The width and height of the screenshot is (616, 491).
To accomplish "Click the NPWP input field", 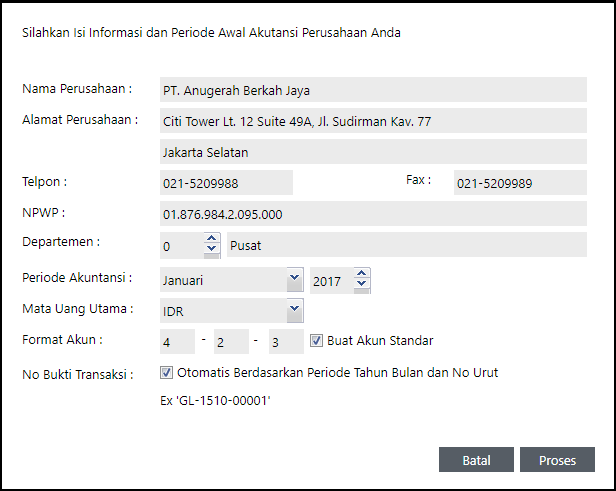I will click(372, 214).
